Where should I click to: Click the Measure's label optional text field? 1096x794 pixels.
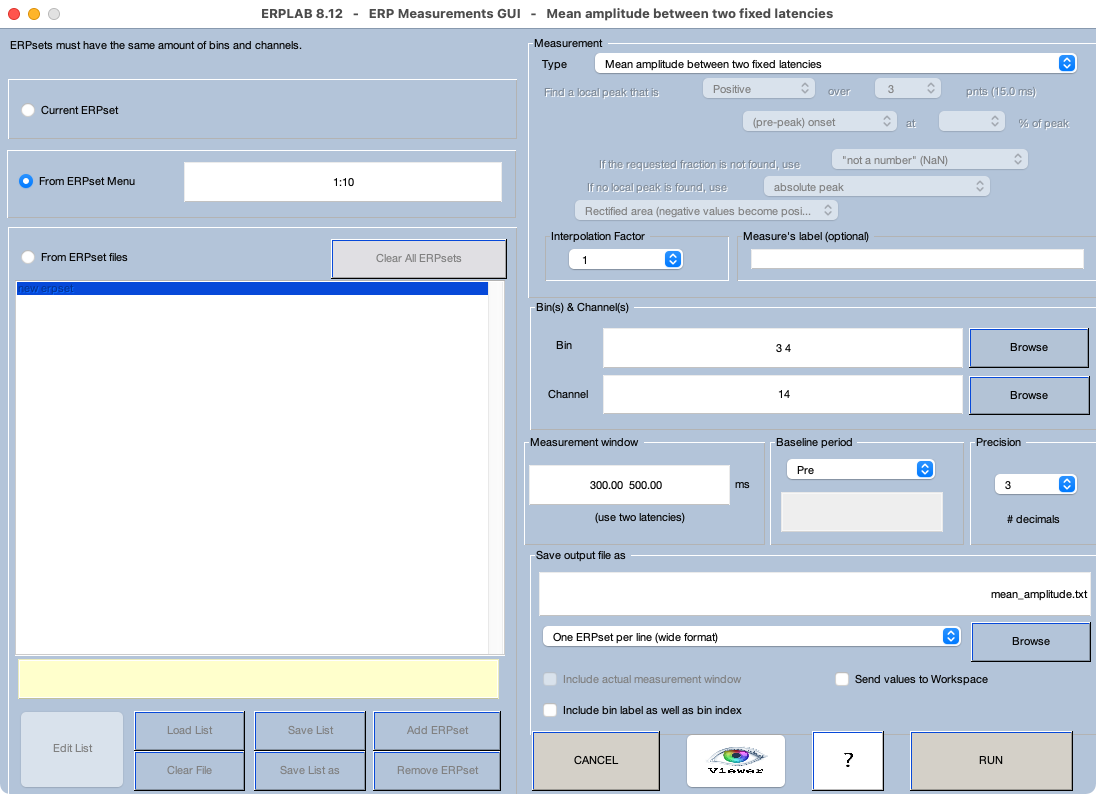click(x=916, y=259)
